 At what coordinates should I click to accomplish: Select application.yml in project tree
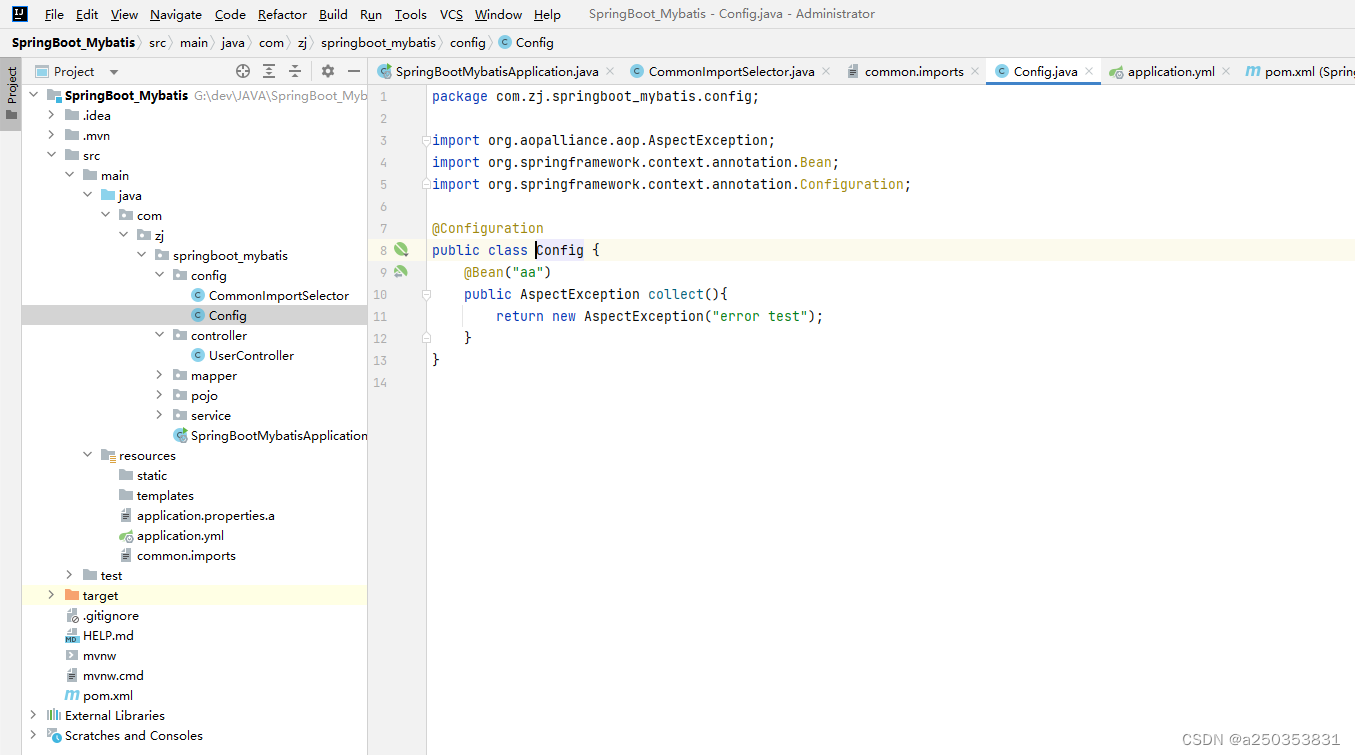180,535
